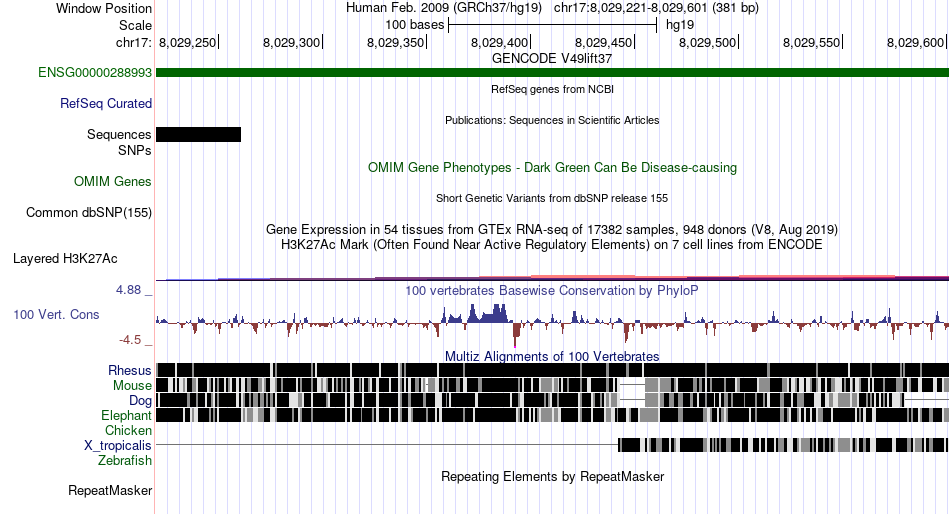Image resolution: width=950 pixels, height=514 pixels.
Task: Select the Dog alignment label
Action: tap(140, 401)
